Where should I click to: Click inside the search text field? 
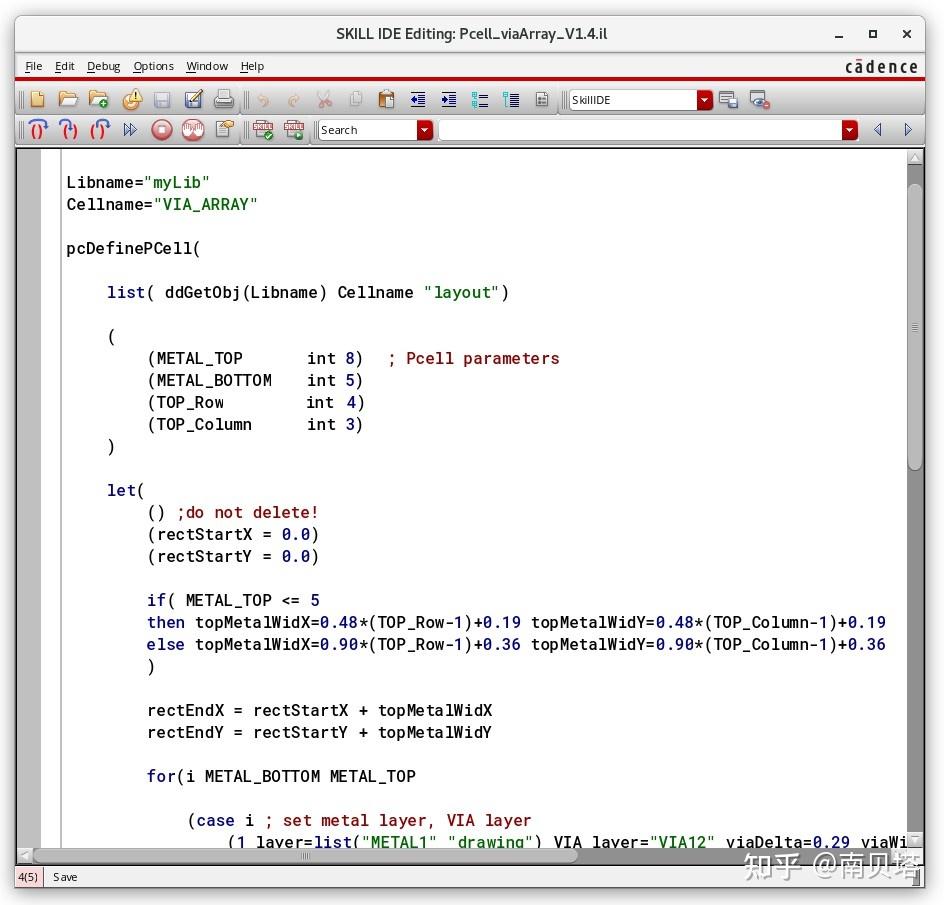(x=639, y=130)
